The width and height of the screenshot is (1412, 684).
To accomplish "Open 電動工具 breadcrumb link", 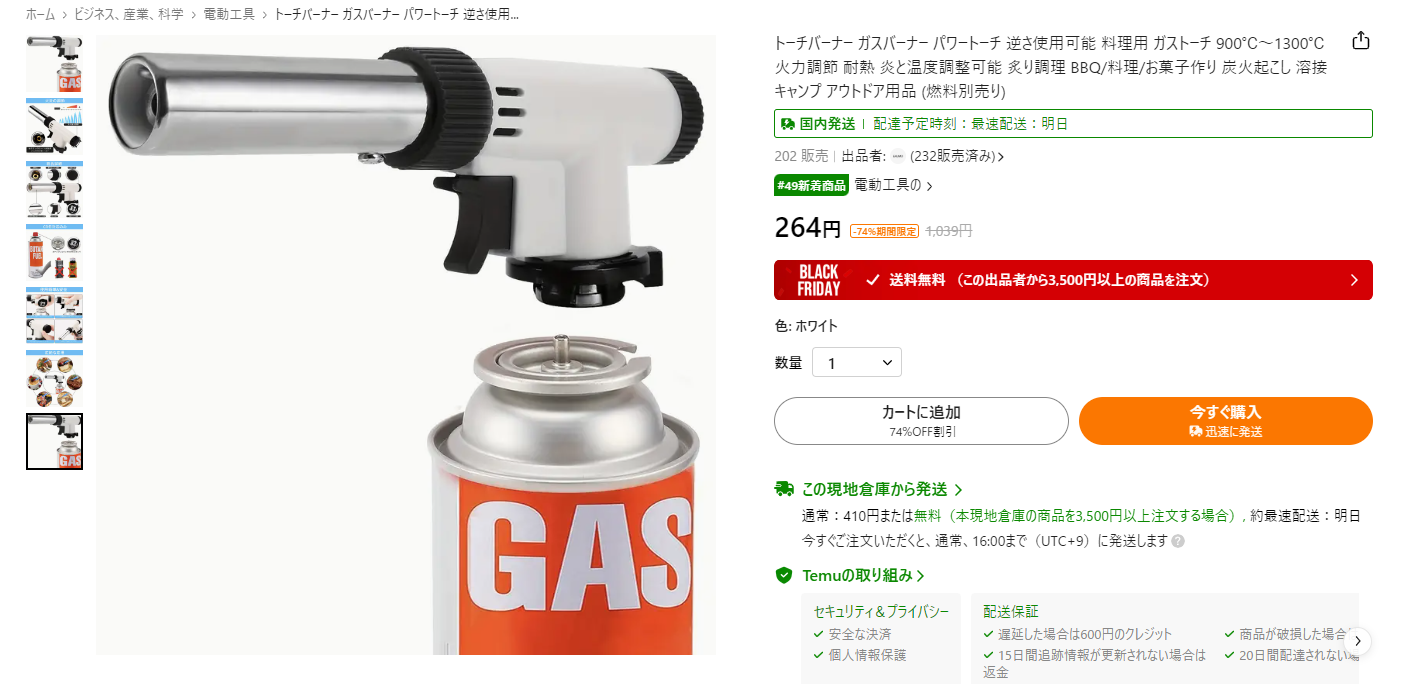I will [228, 14].
